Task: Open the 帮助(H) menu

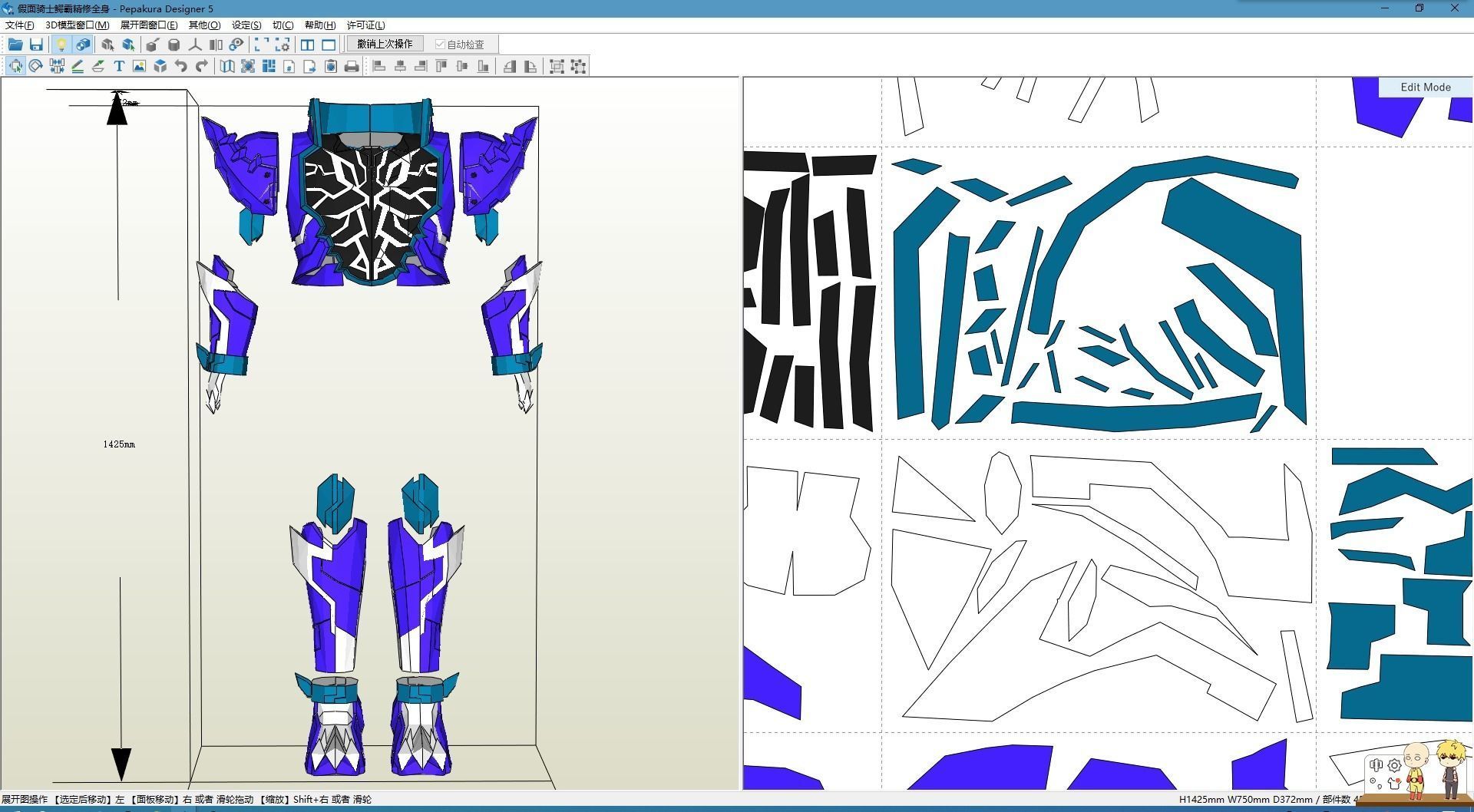Action: pyautogui.click(x=319, y=25)
